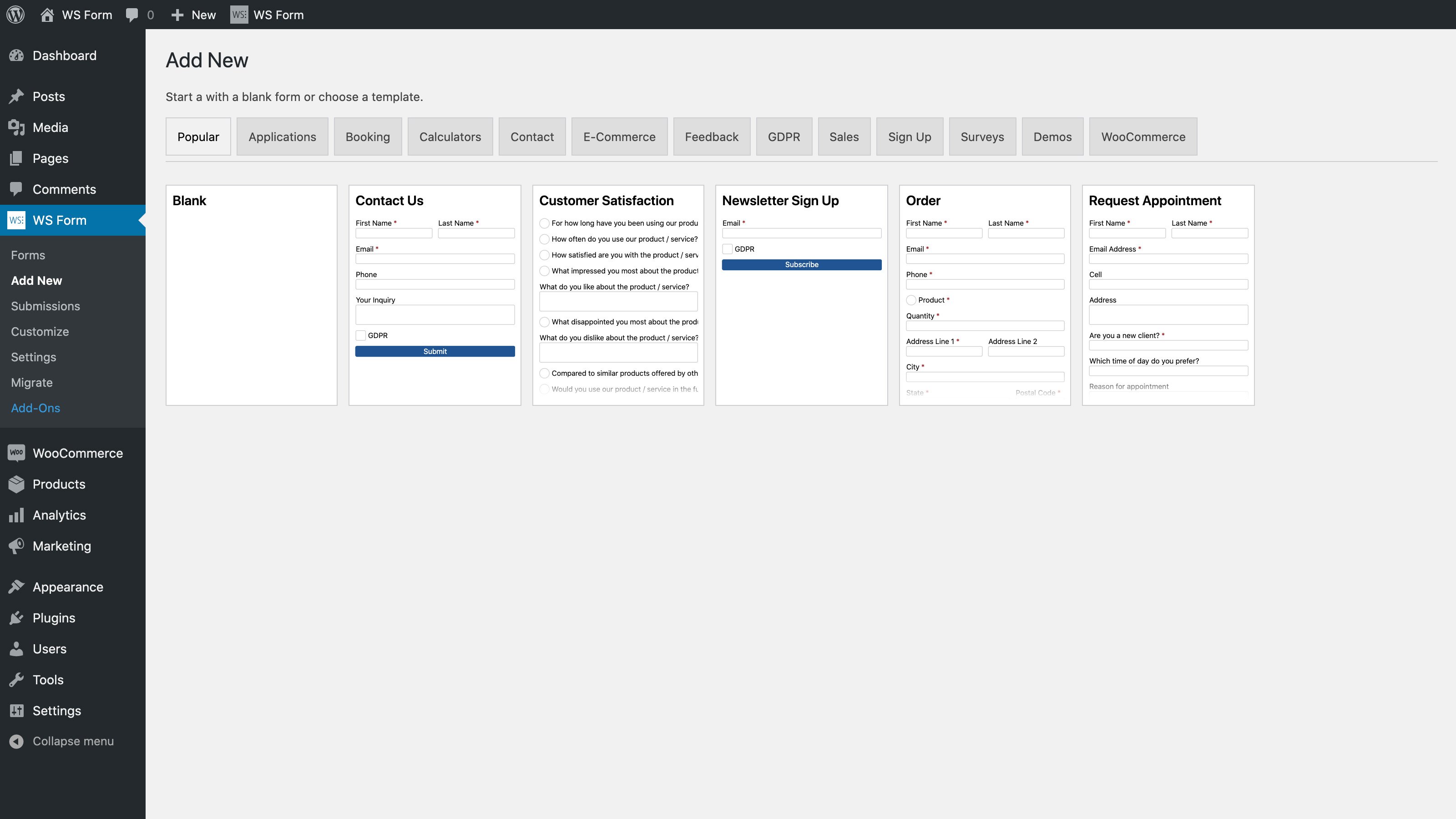
Task: Click the Subscribe button in Newsletter template
Action: 801,265
